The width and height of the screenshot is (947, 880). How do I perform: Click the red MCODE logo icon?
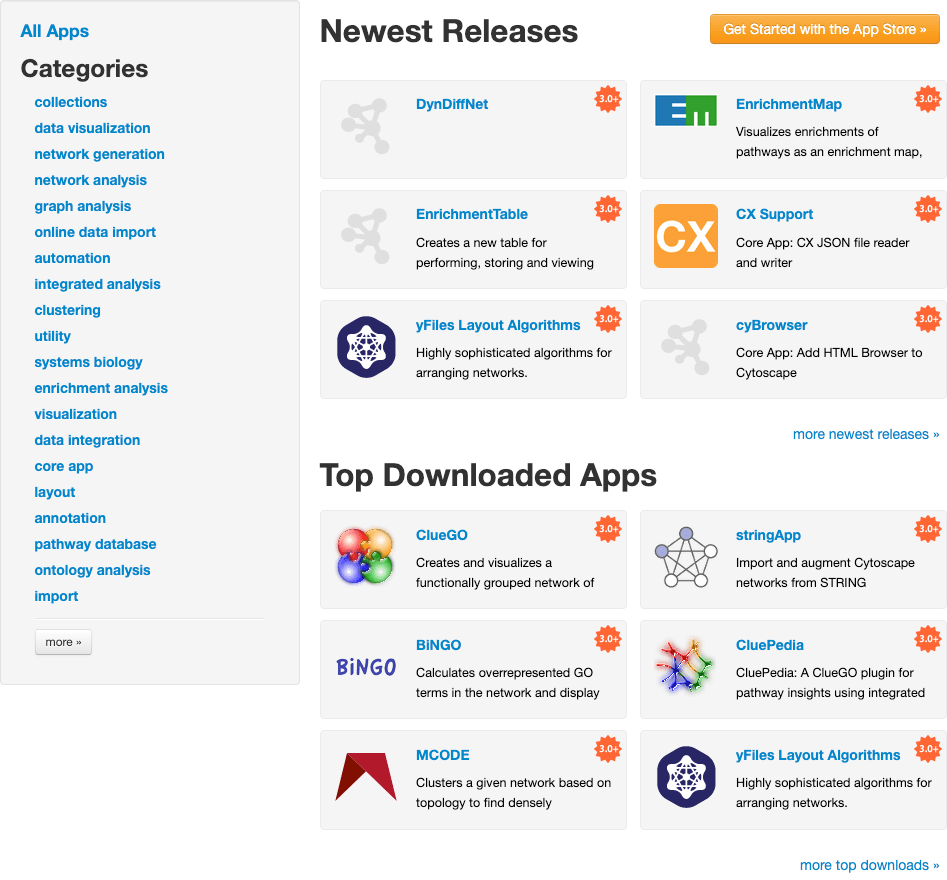(366, 777)
